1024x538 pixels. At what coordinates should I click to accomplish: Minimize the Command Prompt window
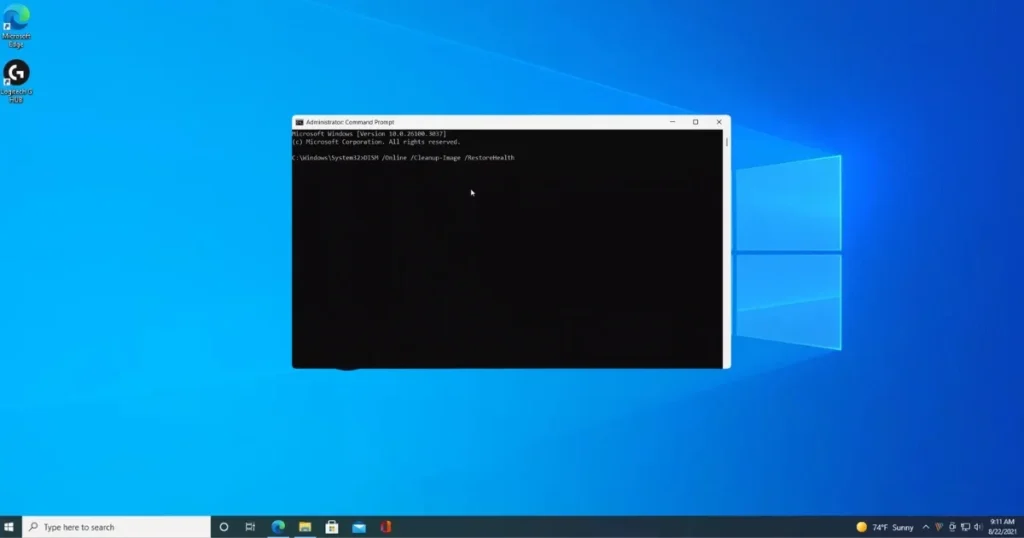[672, 122]
